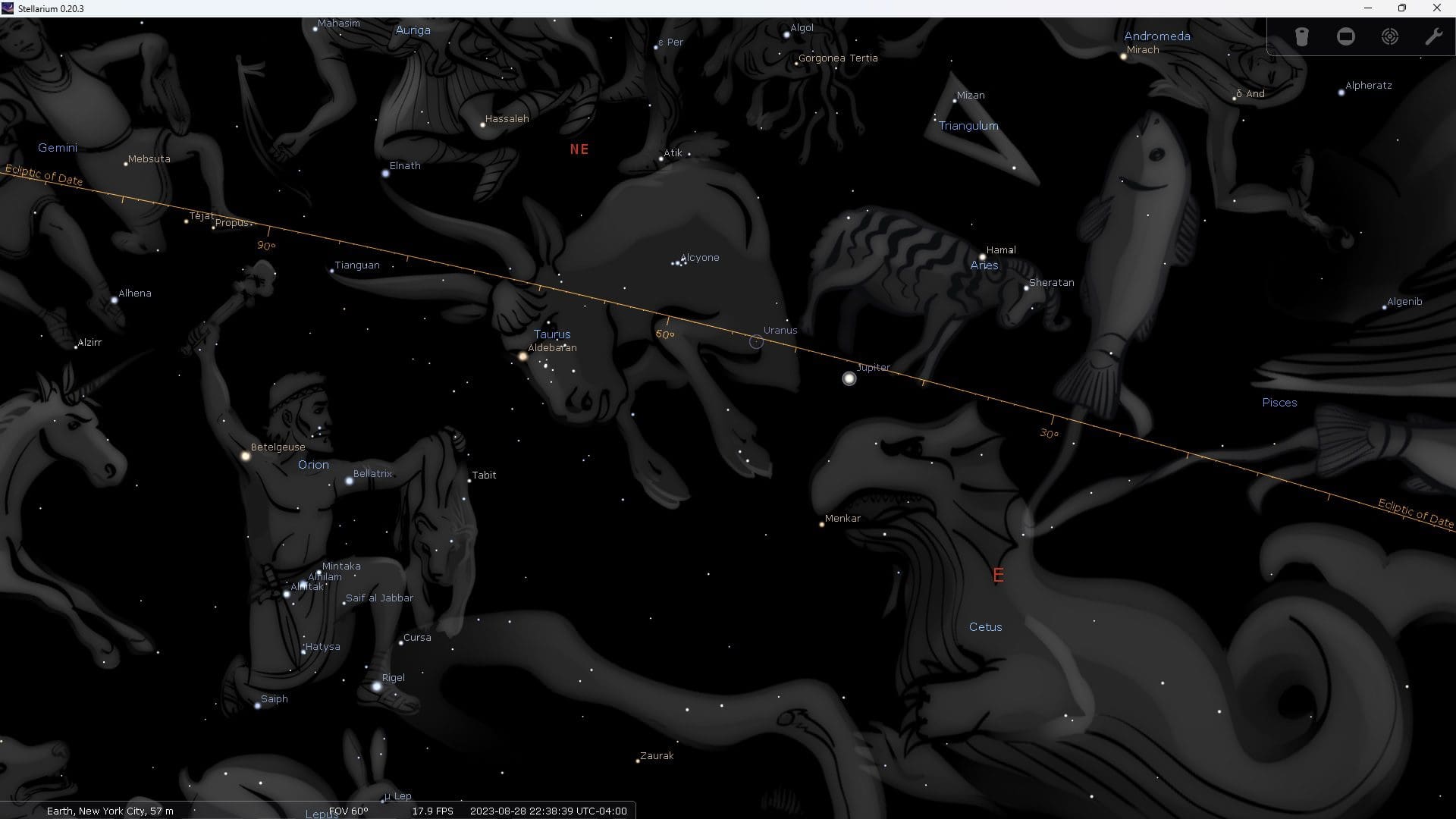Toggle the Oculars sensor frame icon
1456x819 pixels.
point(1346,36)
